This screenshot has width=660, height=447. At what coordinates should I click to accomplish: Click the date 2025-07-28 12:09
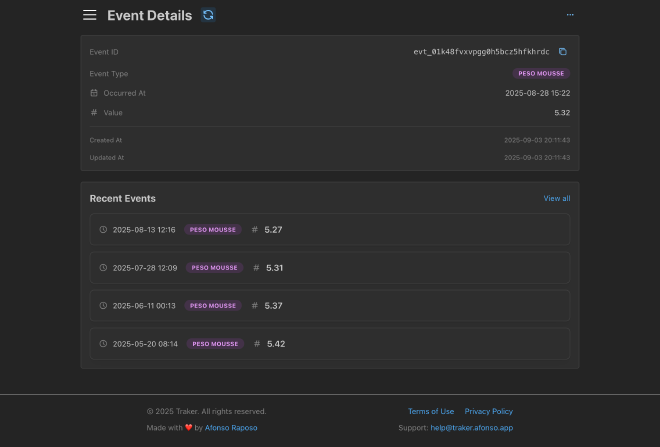[145, 268]
